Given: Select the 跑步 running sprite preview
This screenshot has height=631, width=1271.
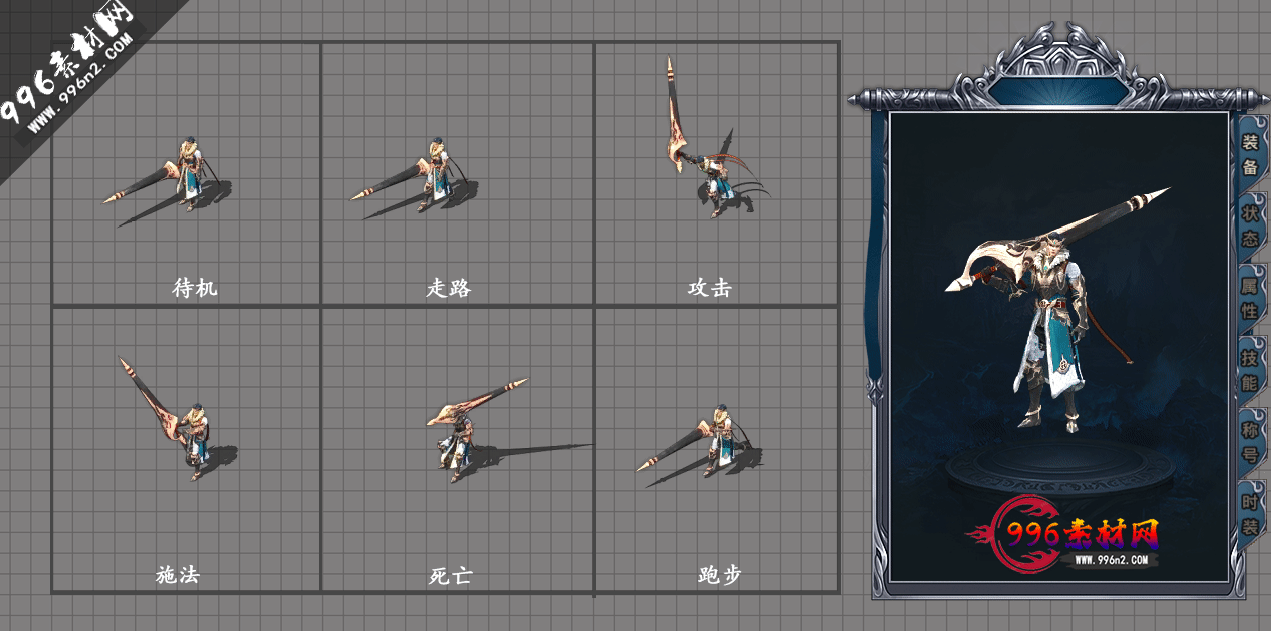Looking at the screenshot, I should coord(700,444).
